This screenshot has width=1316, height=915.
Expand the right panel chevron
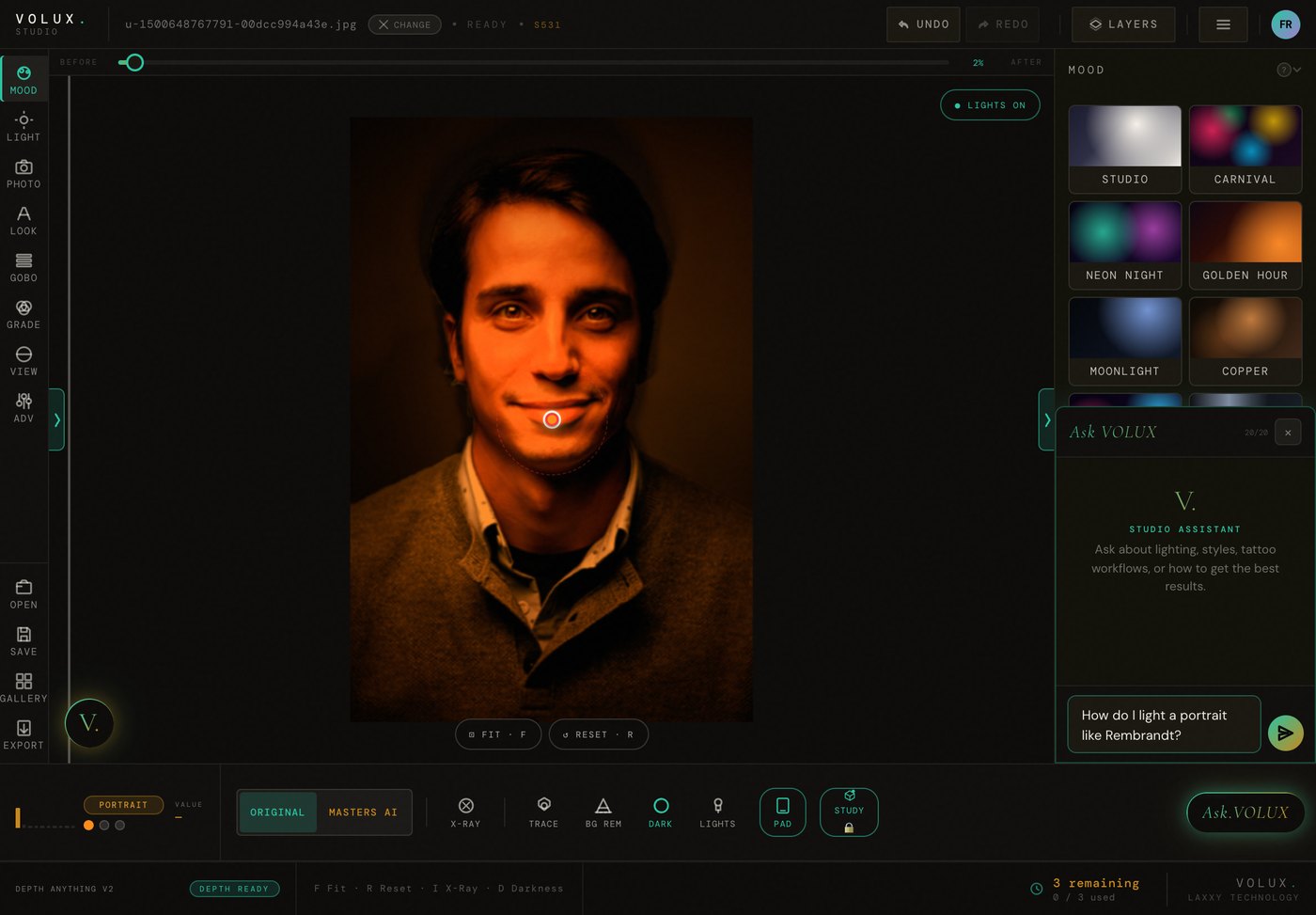click(x=1046, y=419)
